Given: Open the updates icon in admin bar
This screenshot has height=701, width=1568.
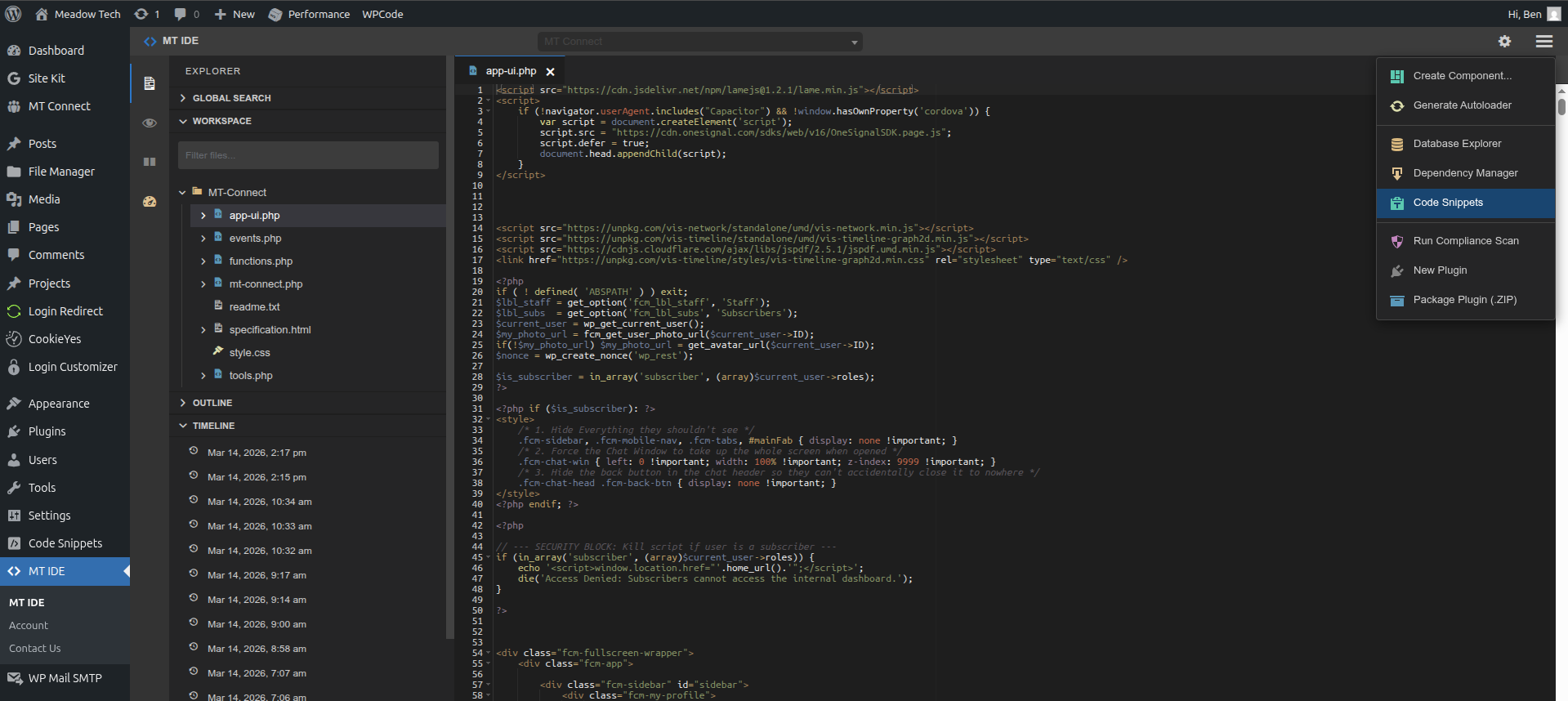Looking at the screenshot, I should pyautogui.click(x=146, y=14).
